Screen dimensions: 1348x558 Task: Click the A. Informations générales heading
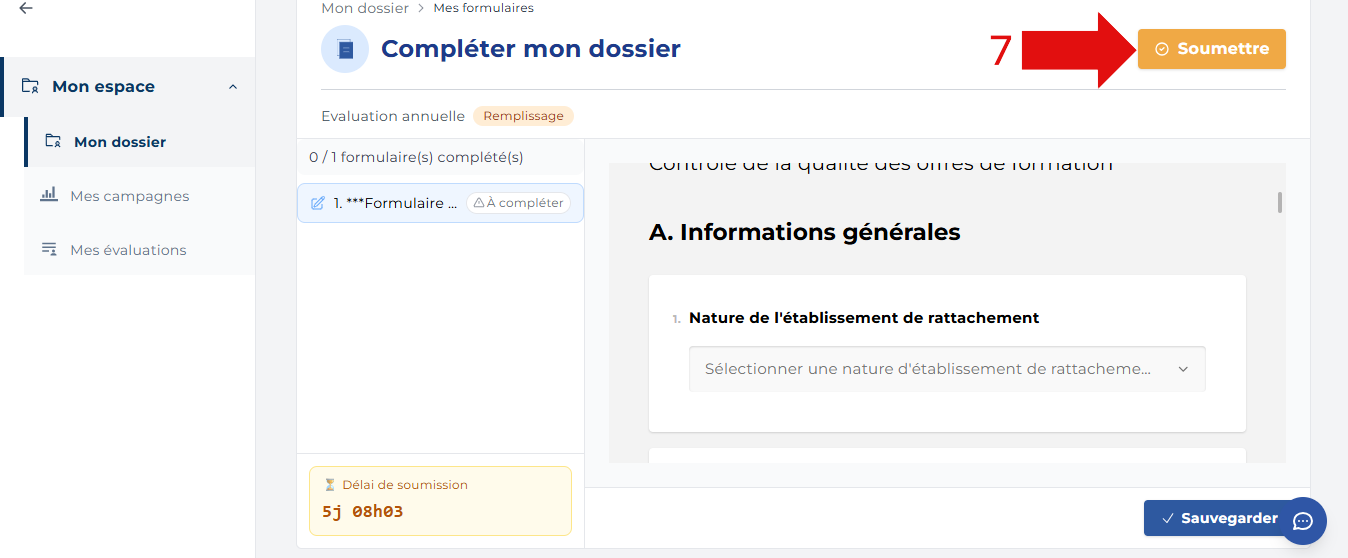pos(805,232)
